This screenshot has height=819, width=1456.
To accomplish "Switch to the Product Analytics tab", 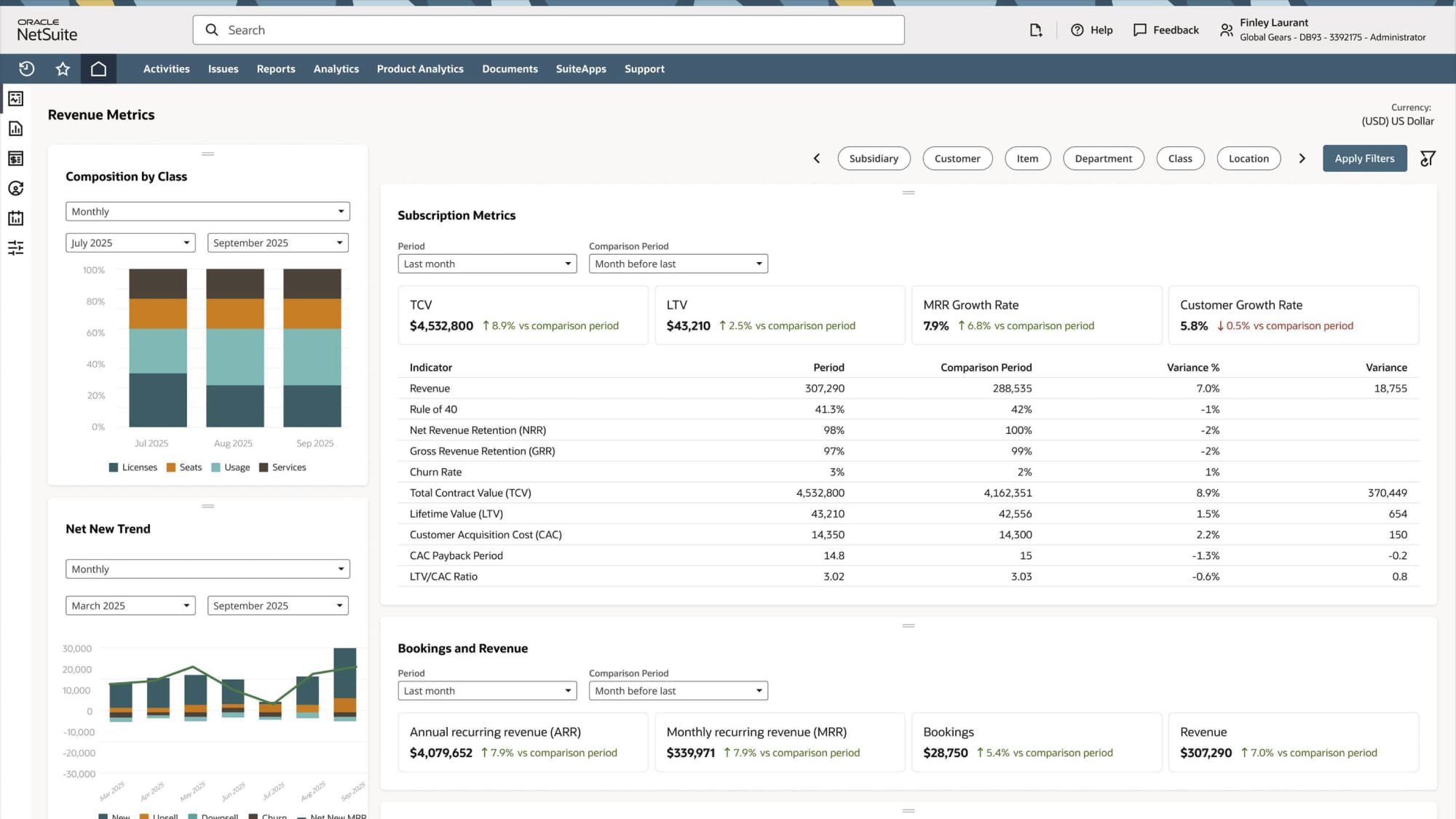I will pos(420,68).
